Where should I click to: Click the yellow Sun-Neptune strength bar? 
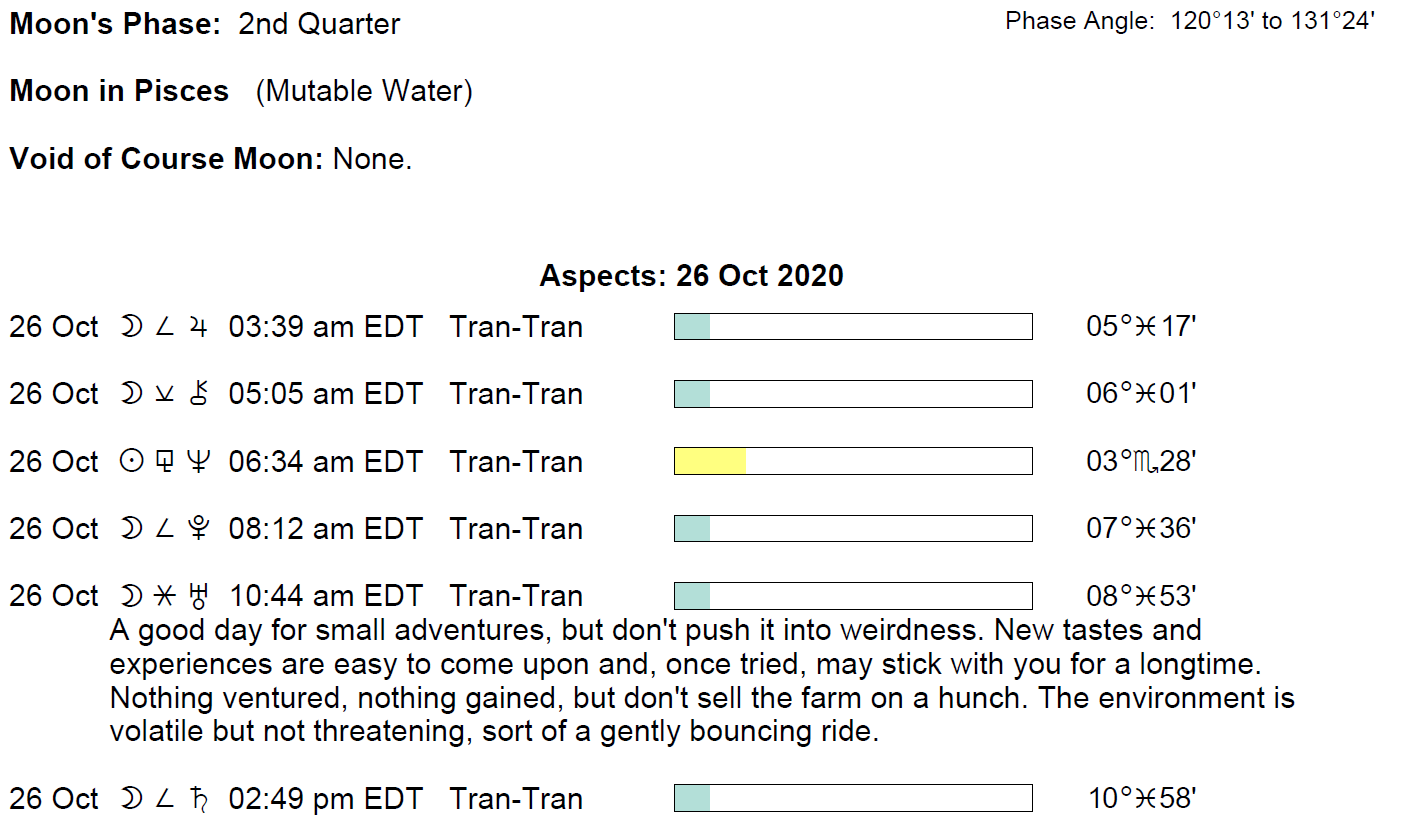tap(710, 461)
